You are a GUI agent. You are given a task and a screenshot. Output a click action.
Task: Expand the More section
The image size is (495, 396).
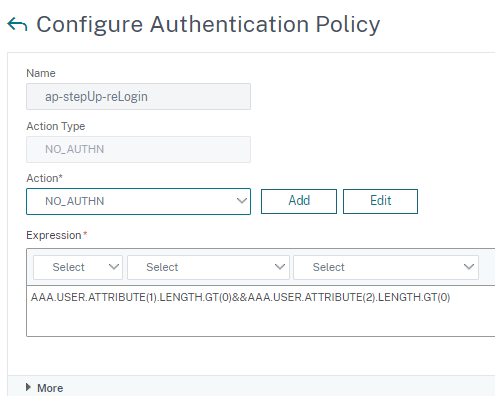point(44,388)
